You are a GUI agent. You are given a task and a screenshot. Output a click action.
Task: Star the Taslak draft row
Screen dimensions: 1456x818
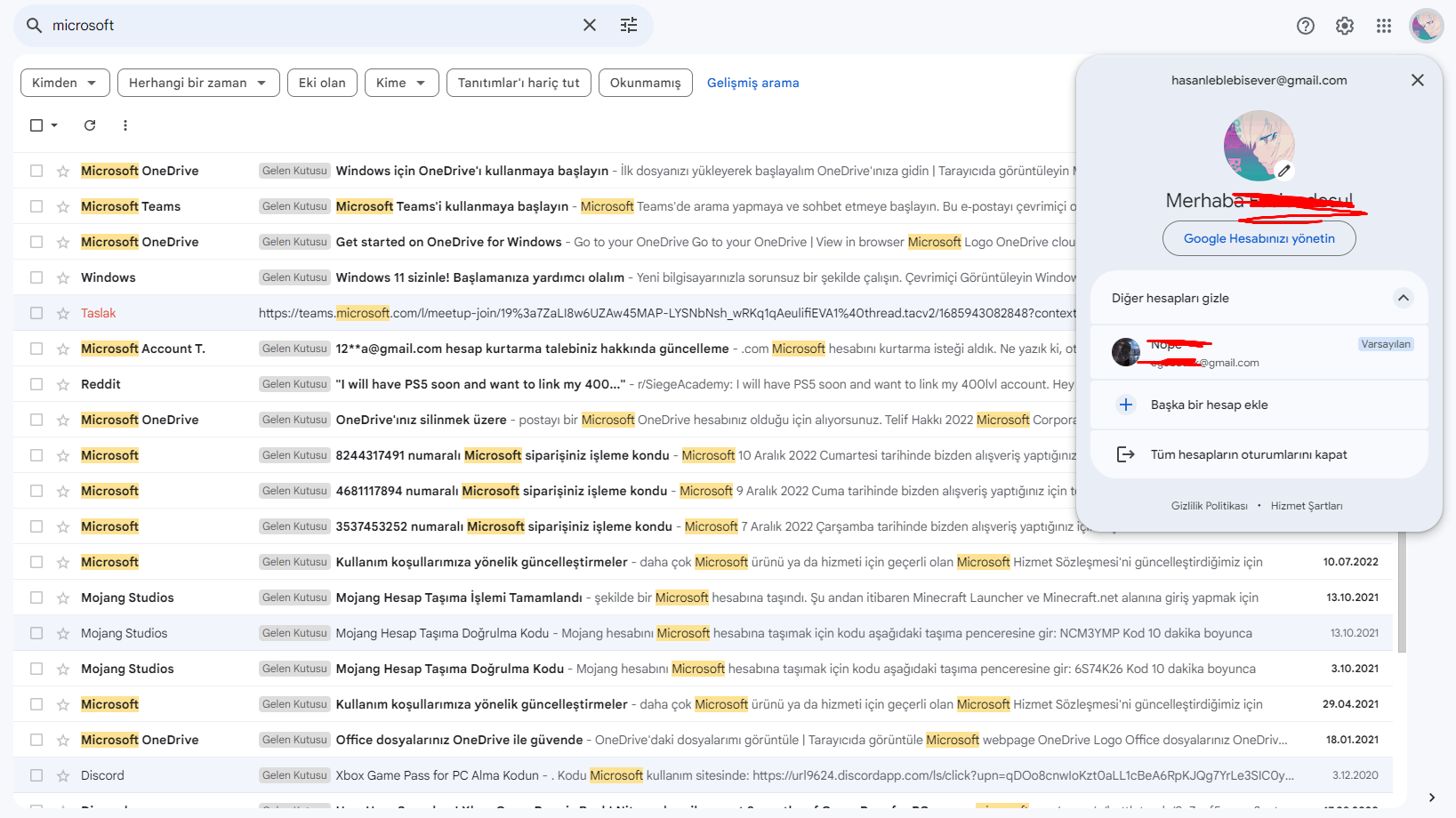pyautogui.click(x=63, y=313)
